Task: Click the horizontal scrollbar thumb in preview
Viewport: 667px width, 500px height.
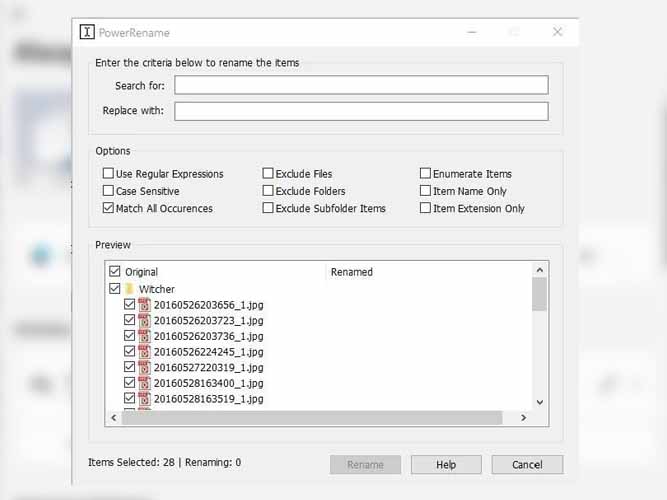Action: point(312,418)
